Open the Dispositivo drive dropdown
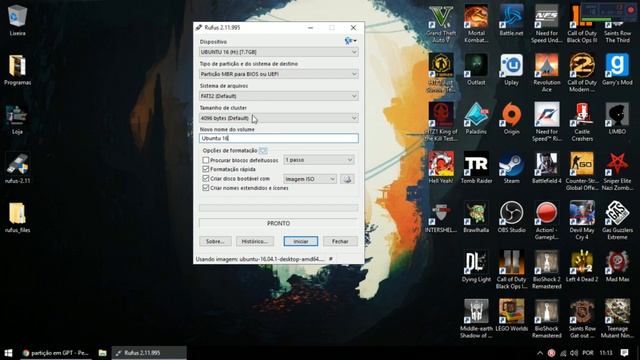Viewport: 640px width, 360px height. tap(279, 52)
